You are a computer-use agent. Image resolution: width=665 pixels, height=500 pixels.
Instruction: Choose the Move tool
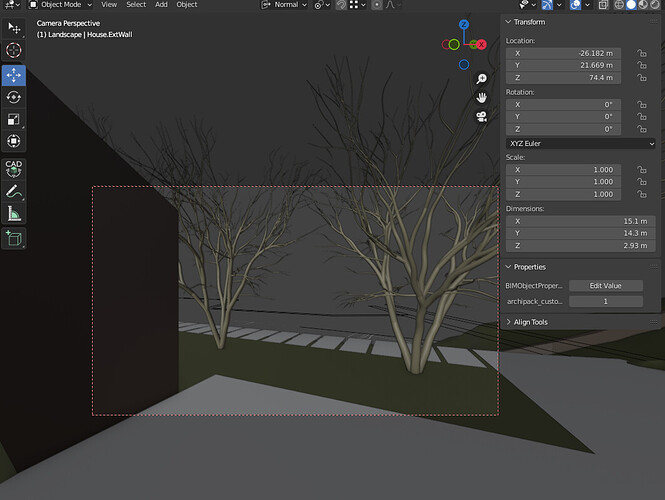click(x=14, y=75)
